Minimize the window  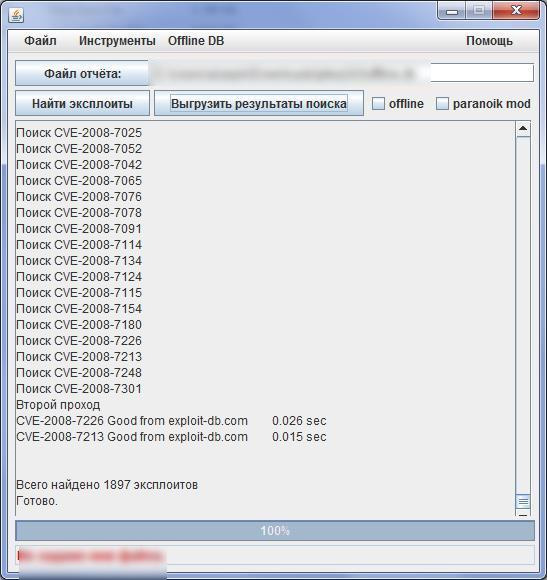point(452,11)
